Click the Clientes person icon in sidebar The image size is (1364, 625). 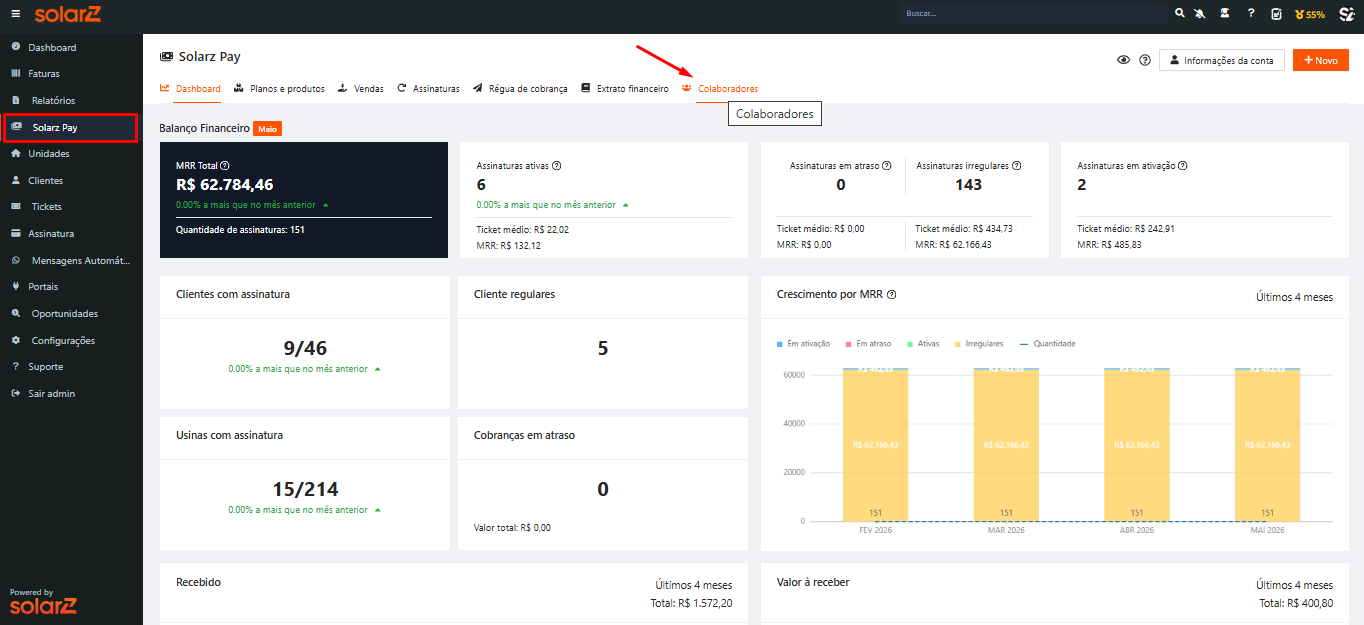click(16, 180)
